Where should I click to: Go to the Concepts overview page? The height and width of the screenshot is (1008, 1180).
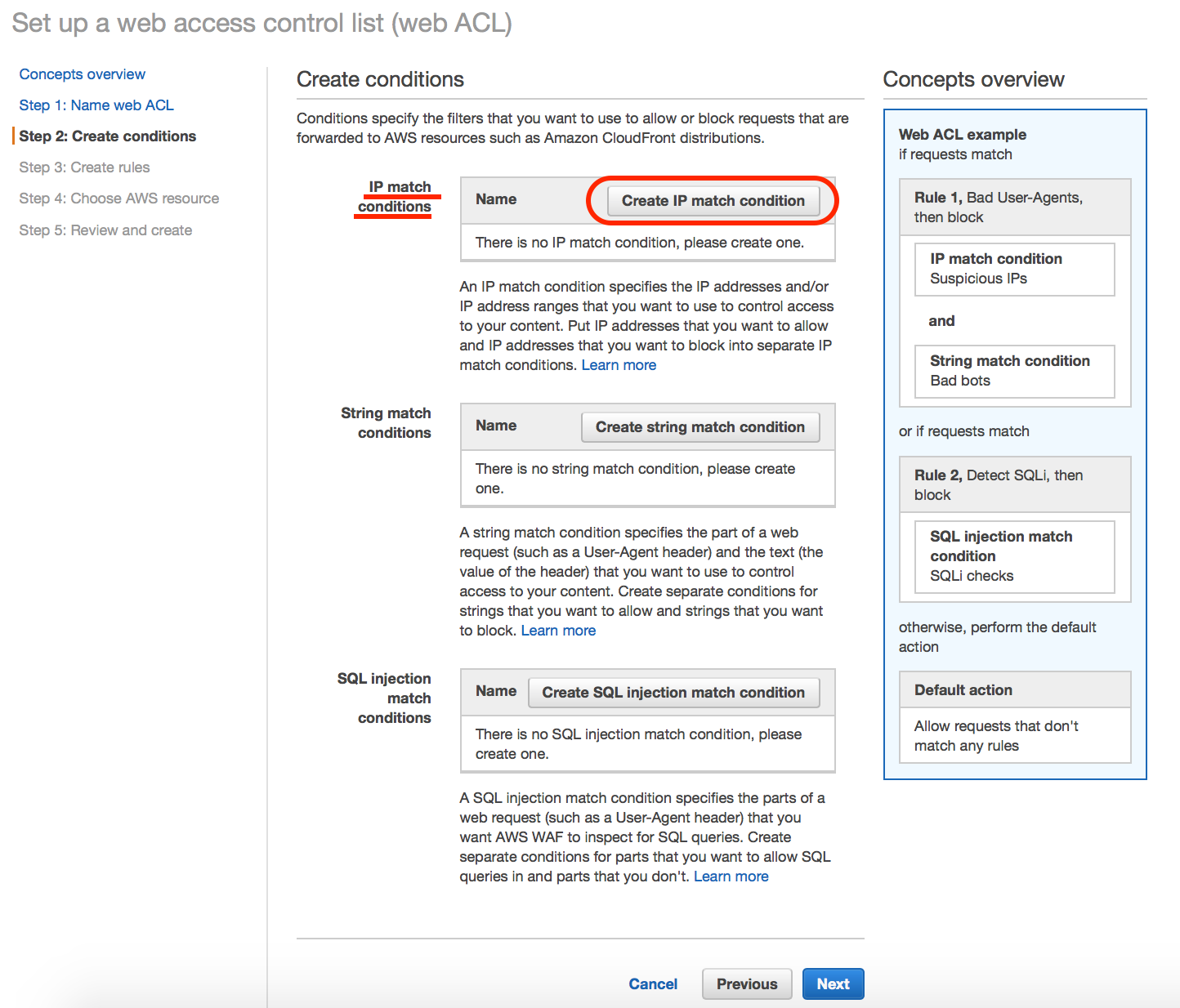click(x=82, y=74)
